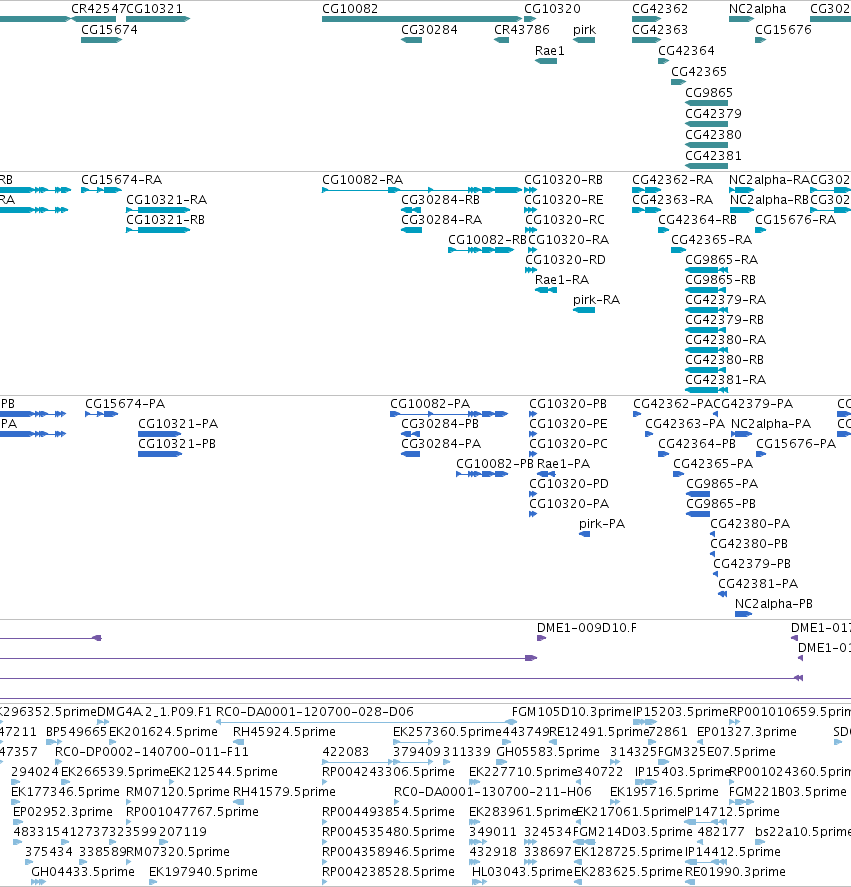The height and width of the screenshot is (887, 851).
Task: Select the CG9865-PB protein feature
Action: 698,514
